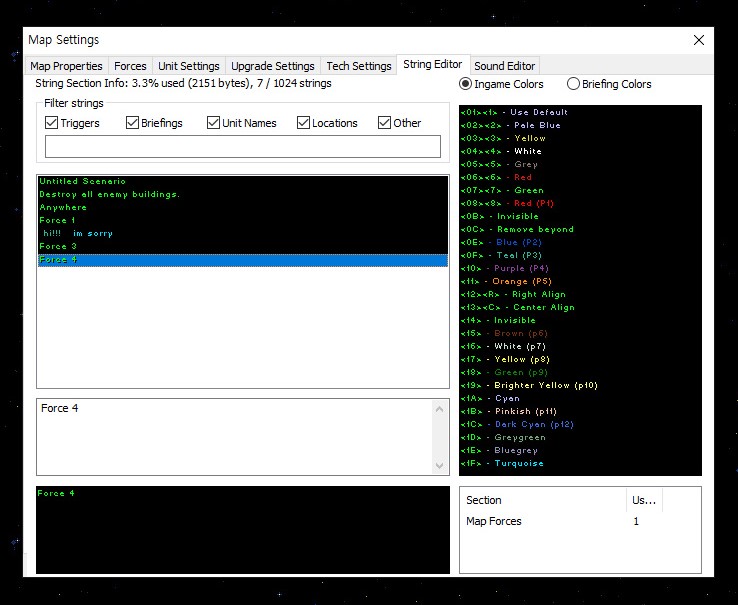Click the 'Bluegrey' color code entry
Screen dimensions: 738x605
[499, 451]
